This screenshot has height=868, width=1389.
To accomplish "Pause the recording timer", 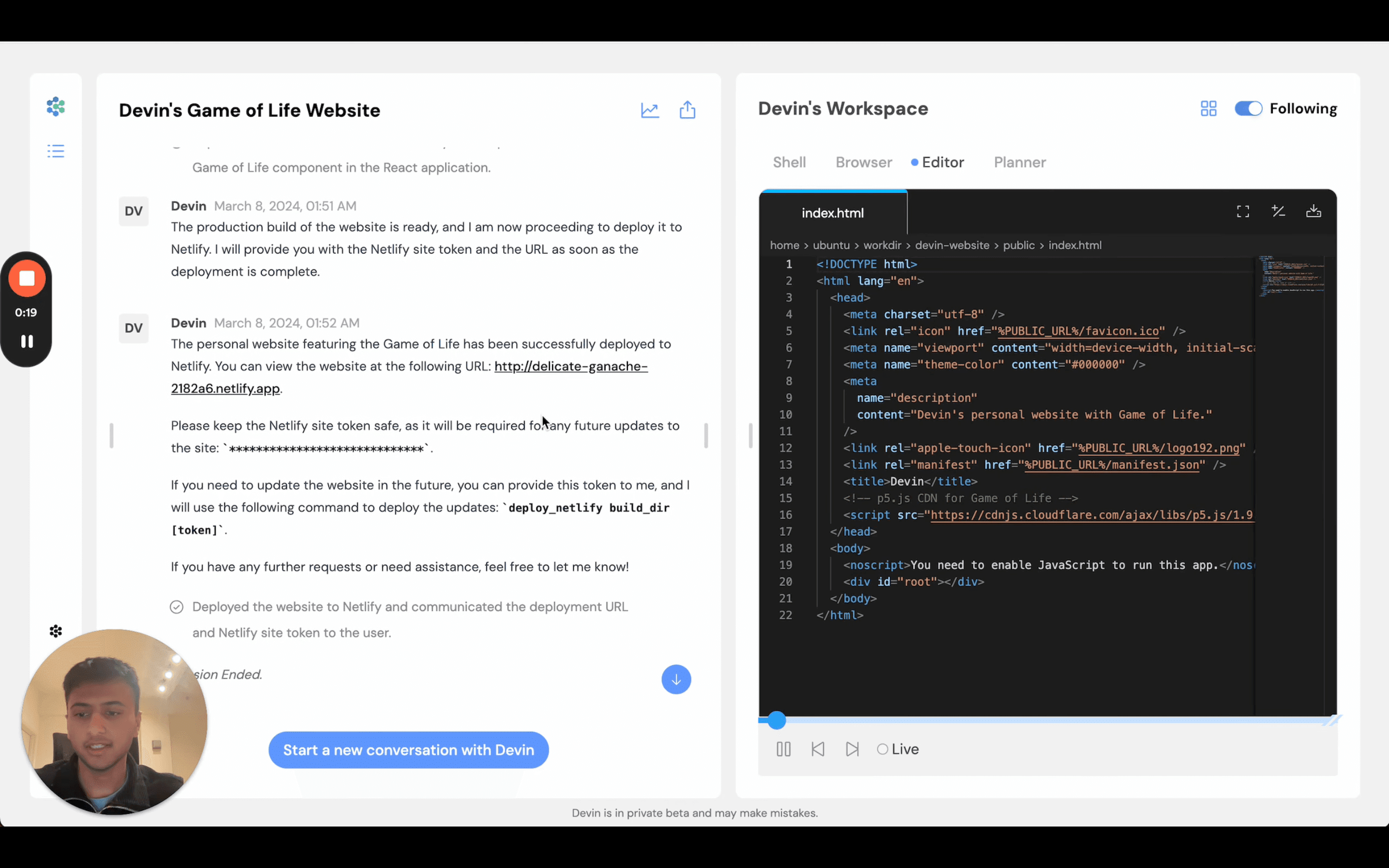I will [27, 341].
